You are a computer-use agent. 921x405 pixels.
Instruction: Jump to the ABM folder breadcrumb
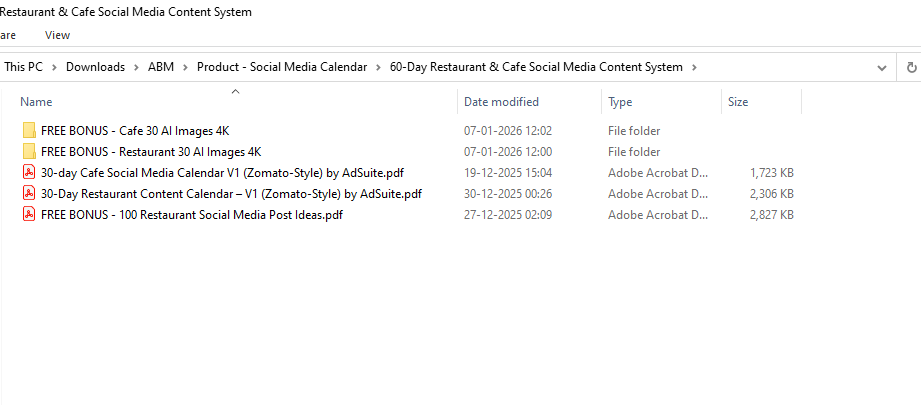coord(160,67)
